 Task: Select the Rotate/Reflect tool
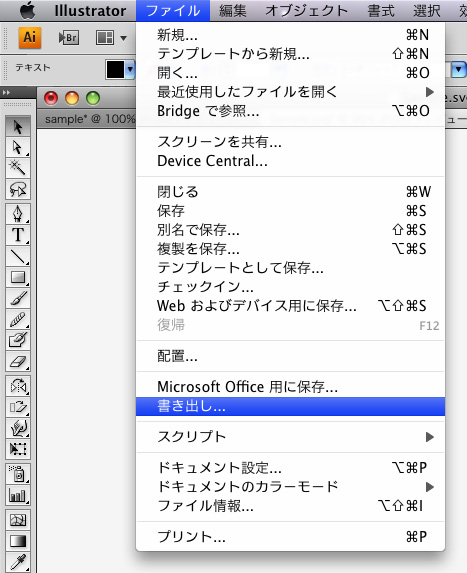[18, 386]
